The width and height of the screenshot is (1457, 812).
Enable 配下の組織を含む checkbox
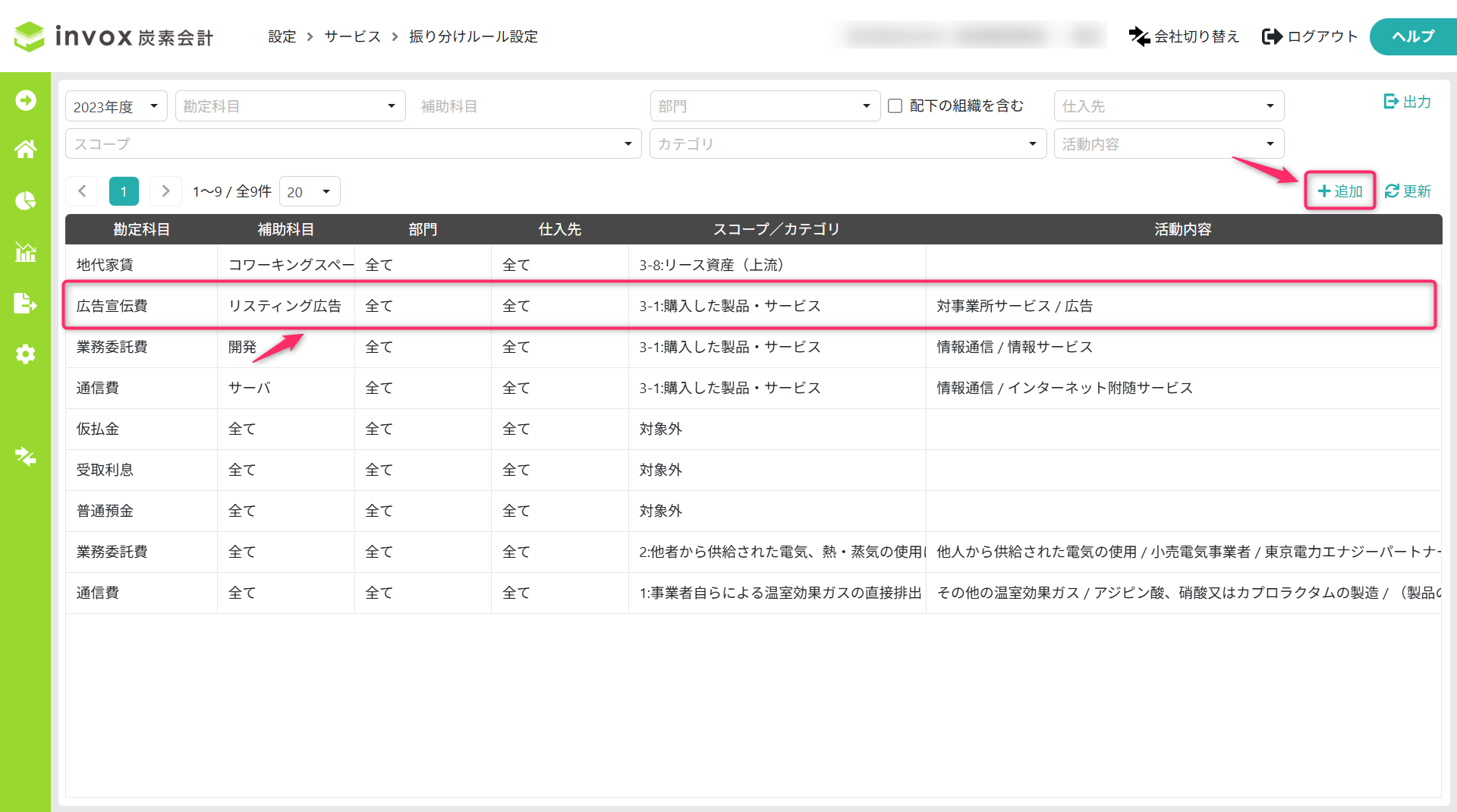895,106
